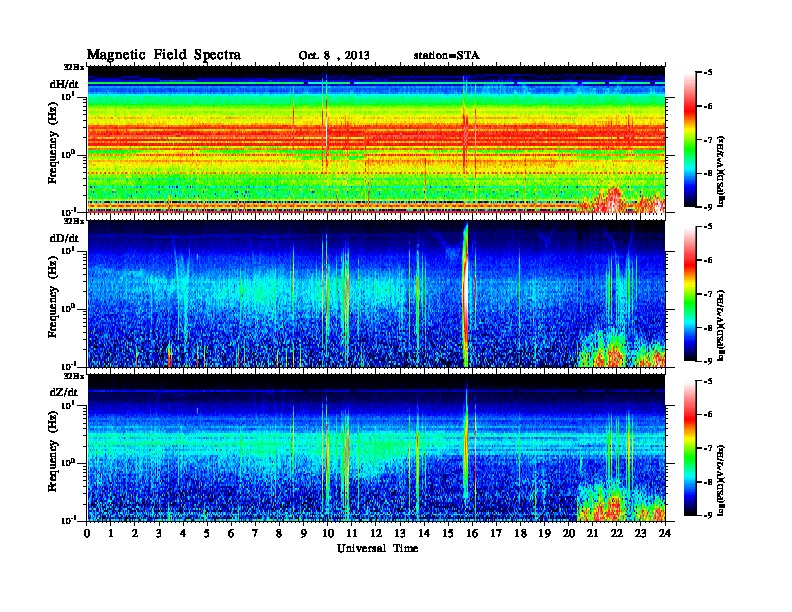792x612 pixels.
Task: Click hour 7 on the Universal Time axis
Action: pos(256,534)
